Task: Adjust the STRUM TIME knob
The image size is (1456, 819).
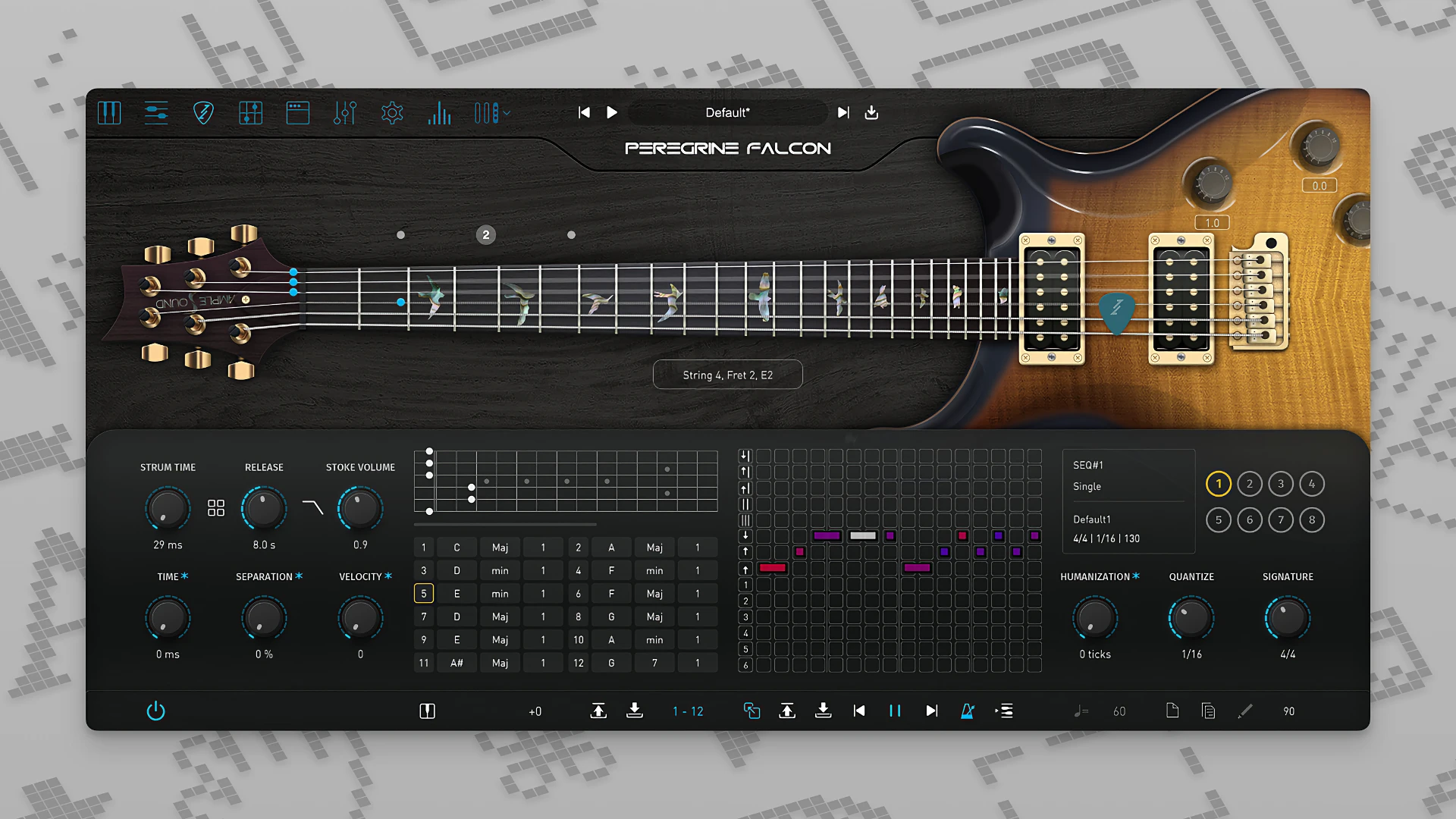Action: [x=168, y=509]
